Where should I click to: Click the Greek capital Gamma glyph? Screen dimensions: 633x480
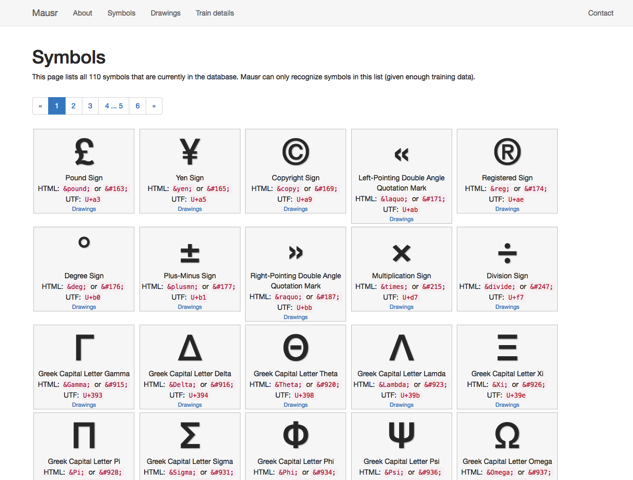(x=84, y=348)
